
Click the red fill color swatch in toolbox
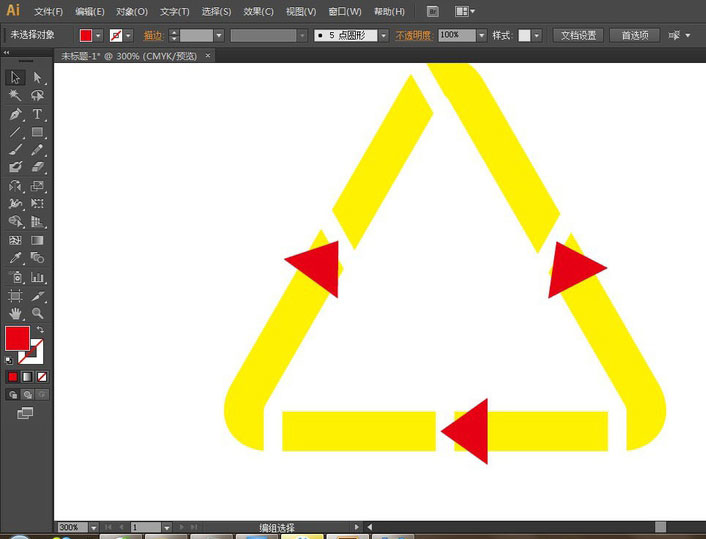click(17, 338)
